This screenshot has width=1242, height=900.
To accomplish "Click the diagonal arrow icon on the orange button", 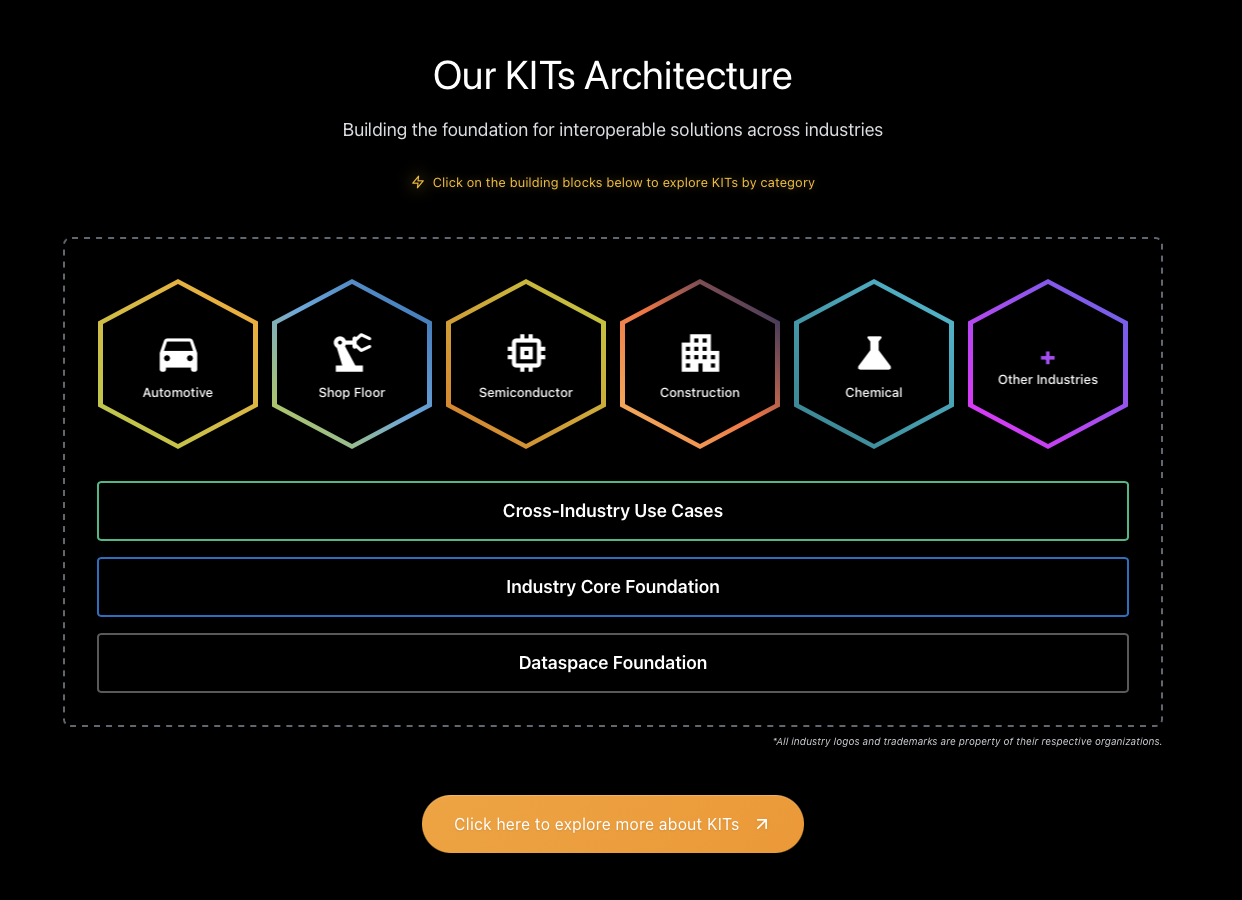I will 762,824.
